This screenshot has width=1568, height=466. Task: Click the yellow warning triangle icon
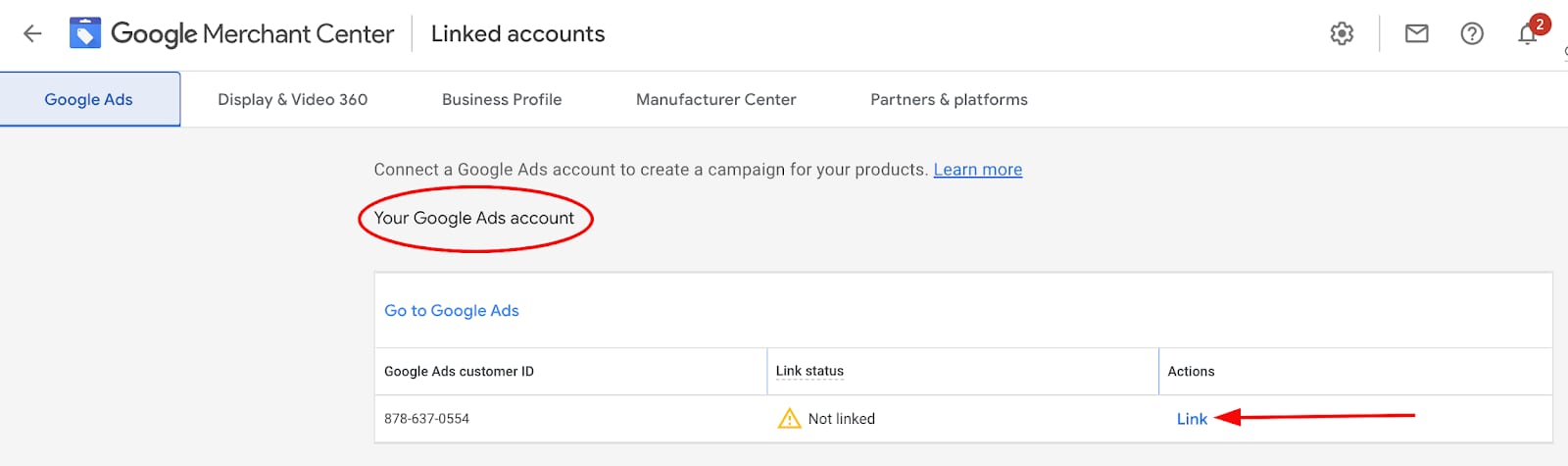(x=789, y=419)
